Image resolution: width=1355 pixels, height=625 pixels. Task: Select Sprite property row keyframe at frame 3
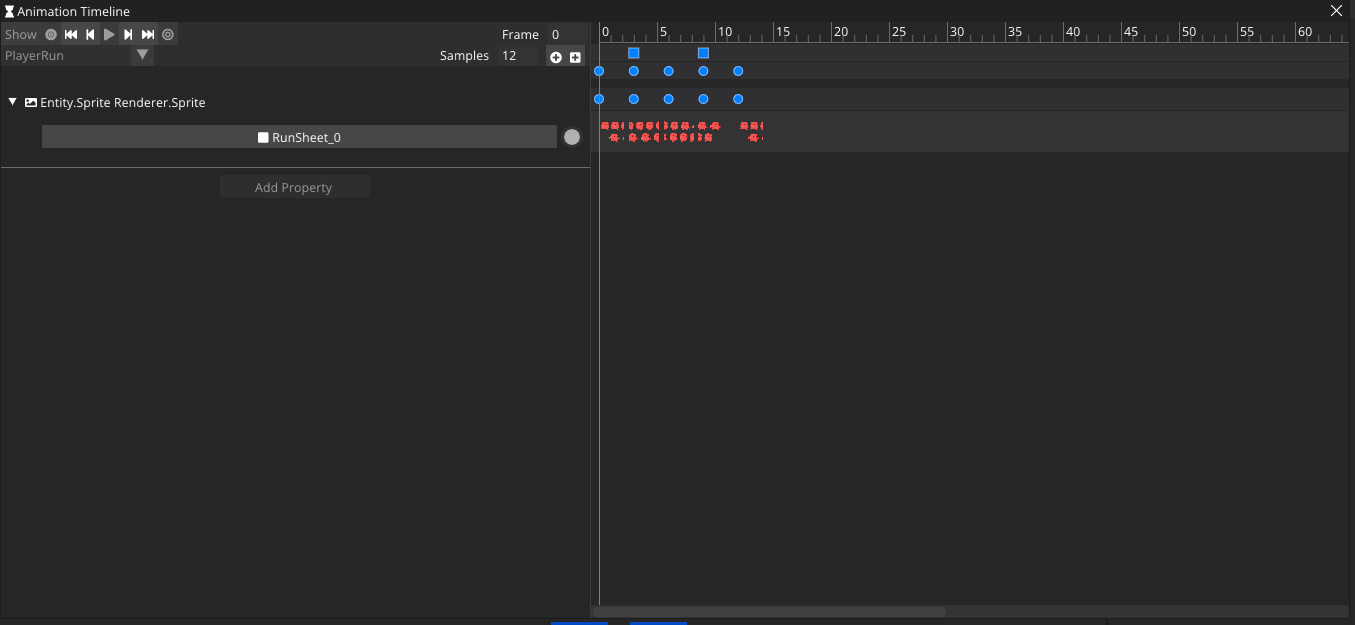tap(634, 99)
